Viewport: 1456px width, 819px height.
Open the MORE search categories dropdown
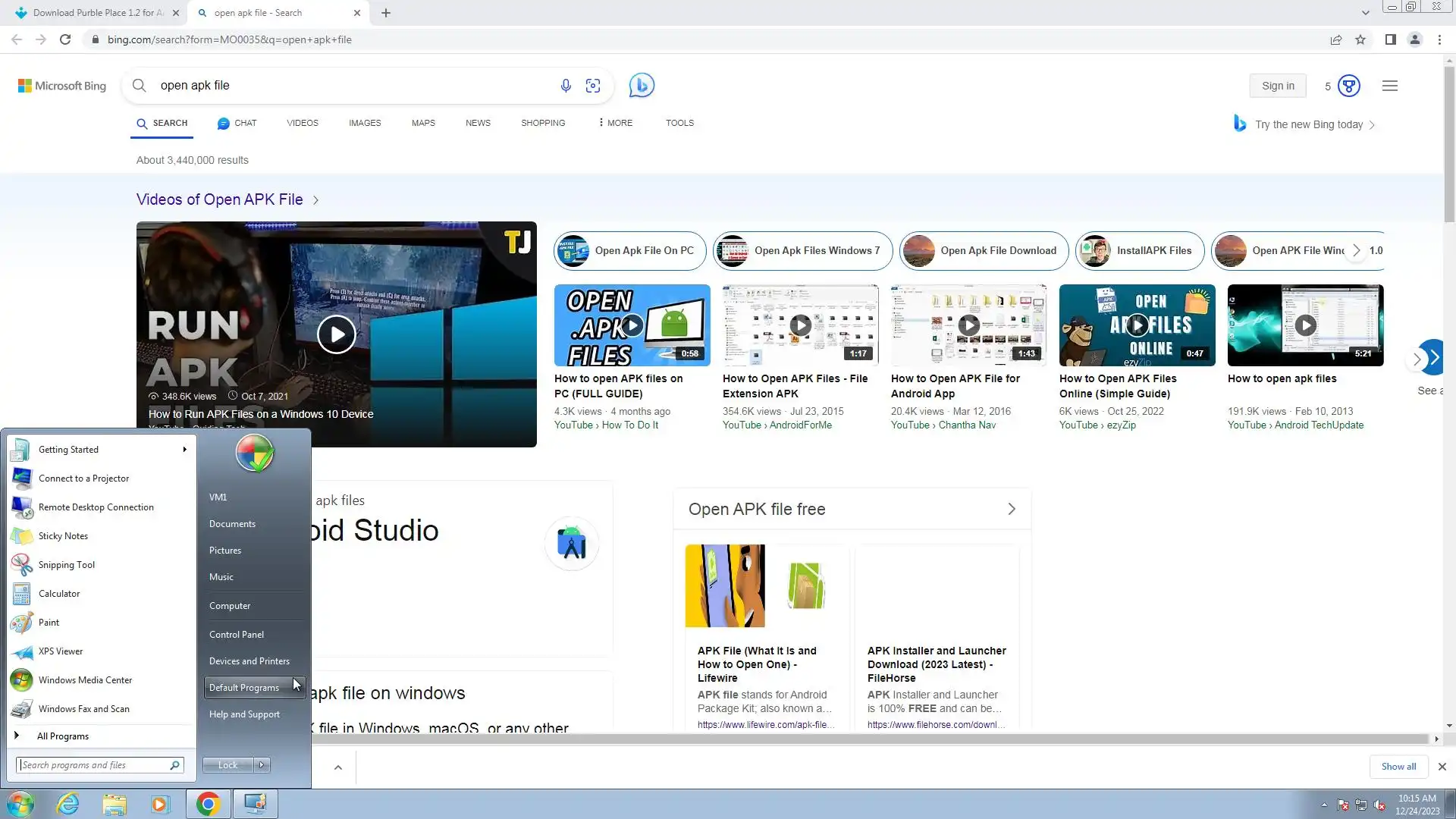(615, 123)
